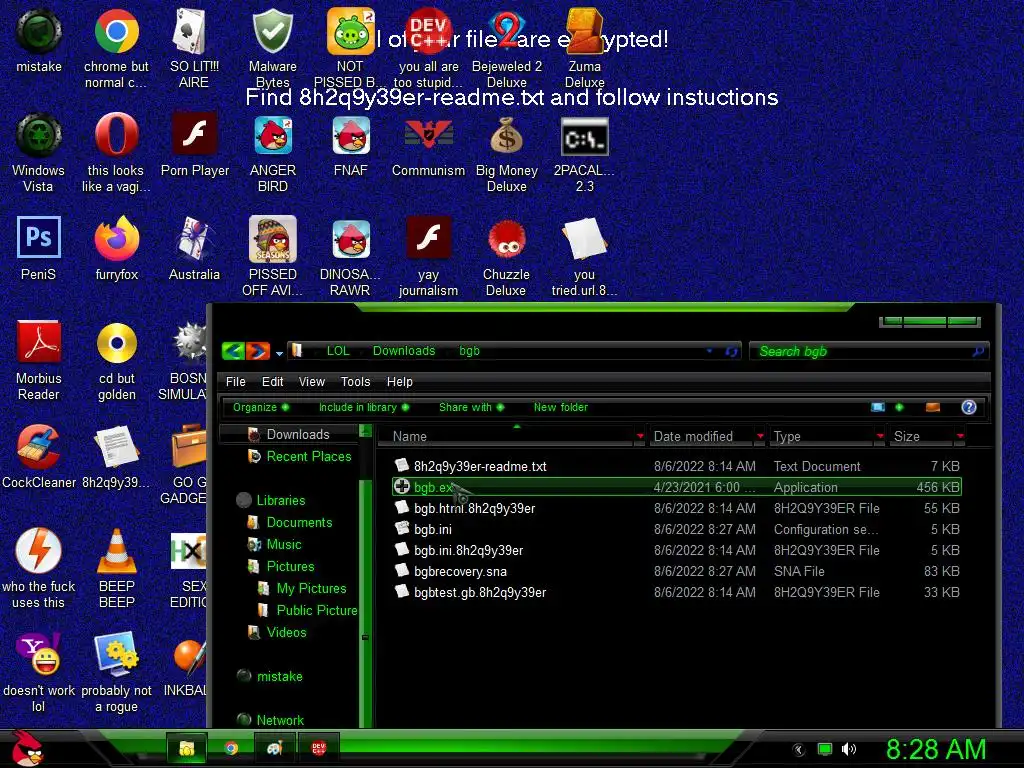The height and width of the screenshot is (768, 1024).
Task: Go back with the green arrow
Action: [x=233, y=351]
